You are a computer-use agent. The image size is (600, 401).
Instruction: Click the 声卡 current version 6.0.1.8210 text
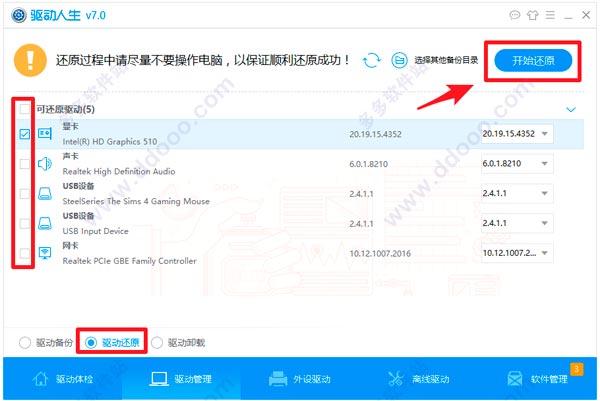pos(368,164)
